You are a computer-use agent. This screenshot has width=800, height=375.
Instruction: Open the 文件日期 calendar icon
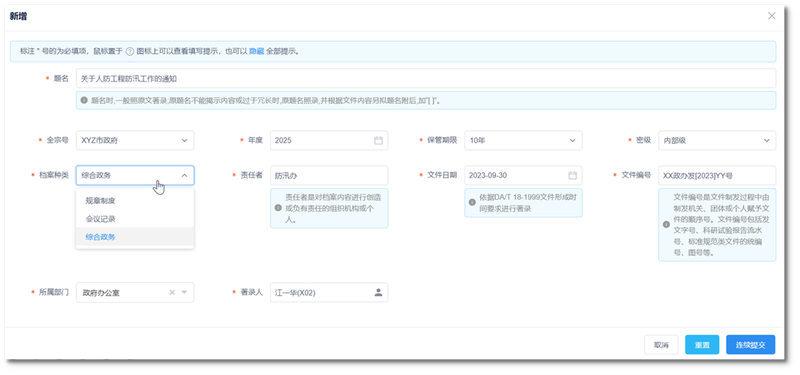(x=572, y=175)
